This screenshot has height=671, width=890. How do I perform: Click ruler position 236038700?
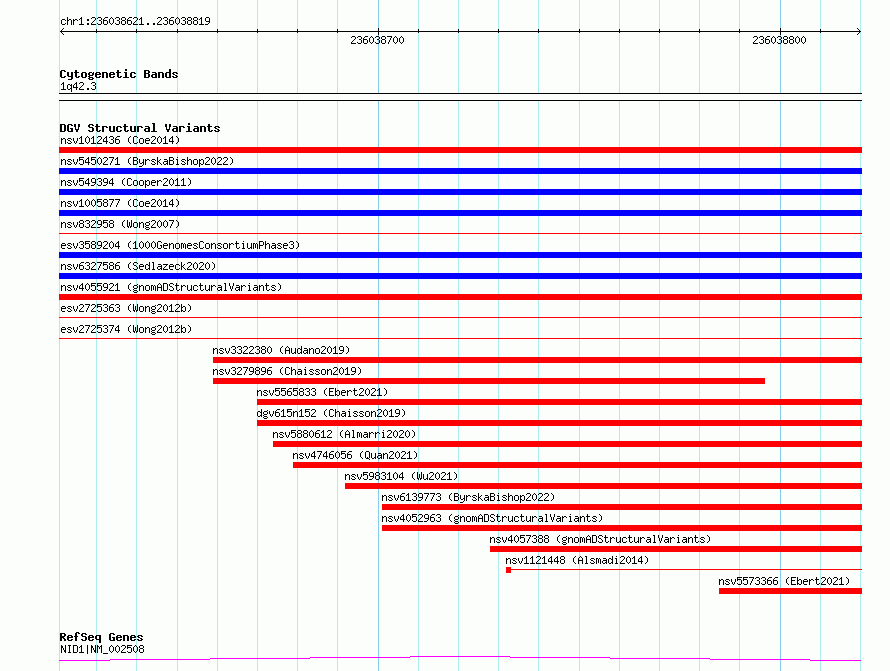(x=377, y=40)
